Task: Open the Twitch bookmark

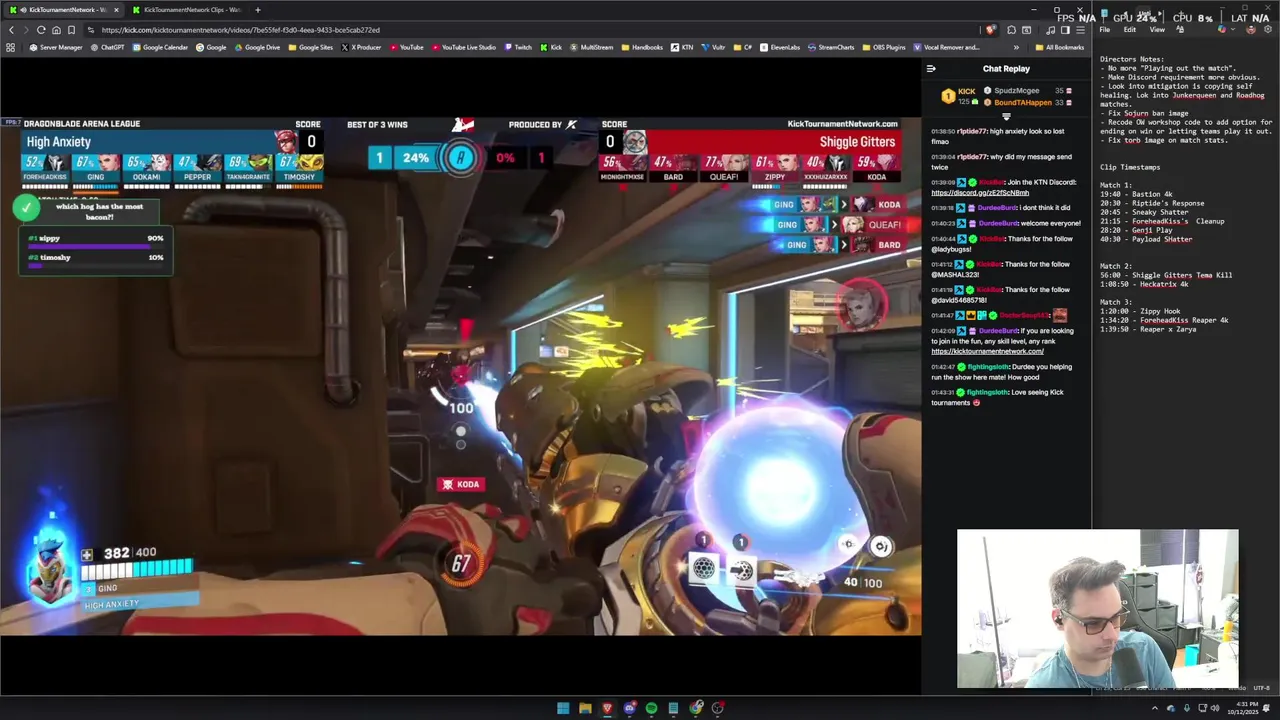Action: [518, 47]
